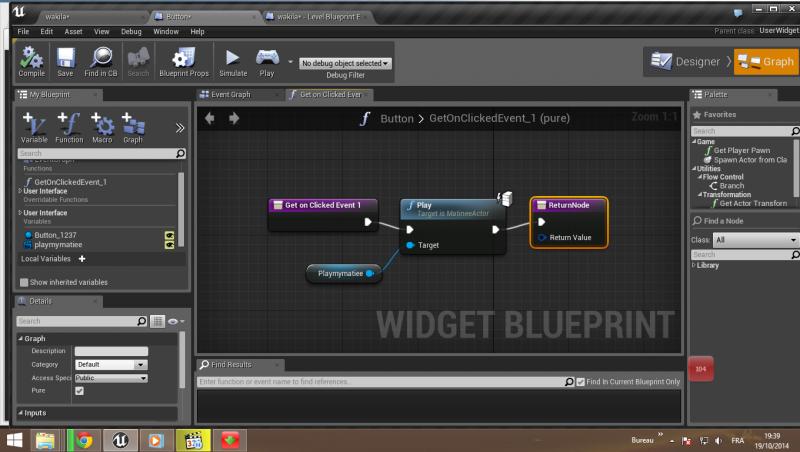
Task: Toggle playmymatiee variable visibility
Action: click(169, 245)
